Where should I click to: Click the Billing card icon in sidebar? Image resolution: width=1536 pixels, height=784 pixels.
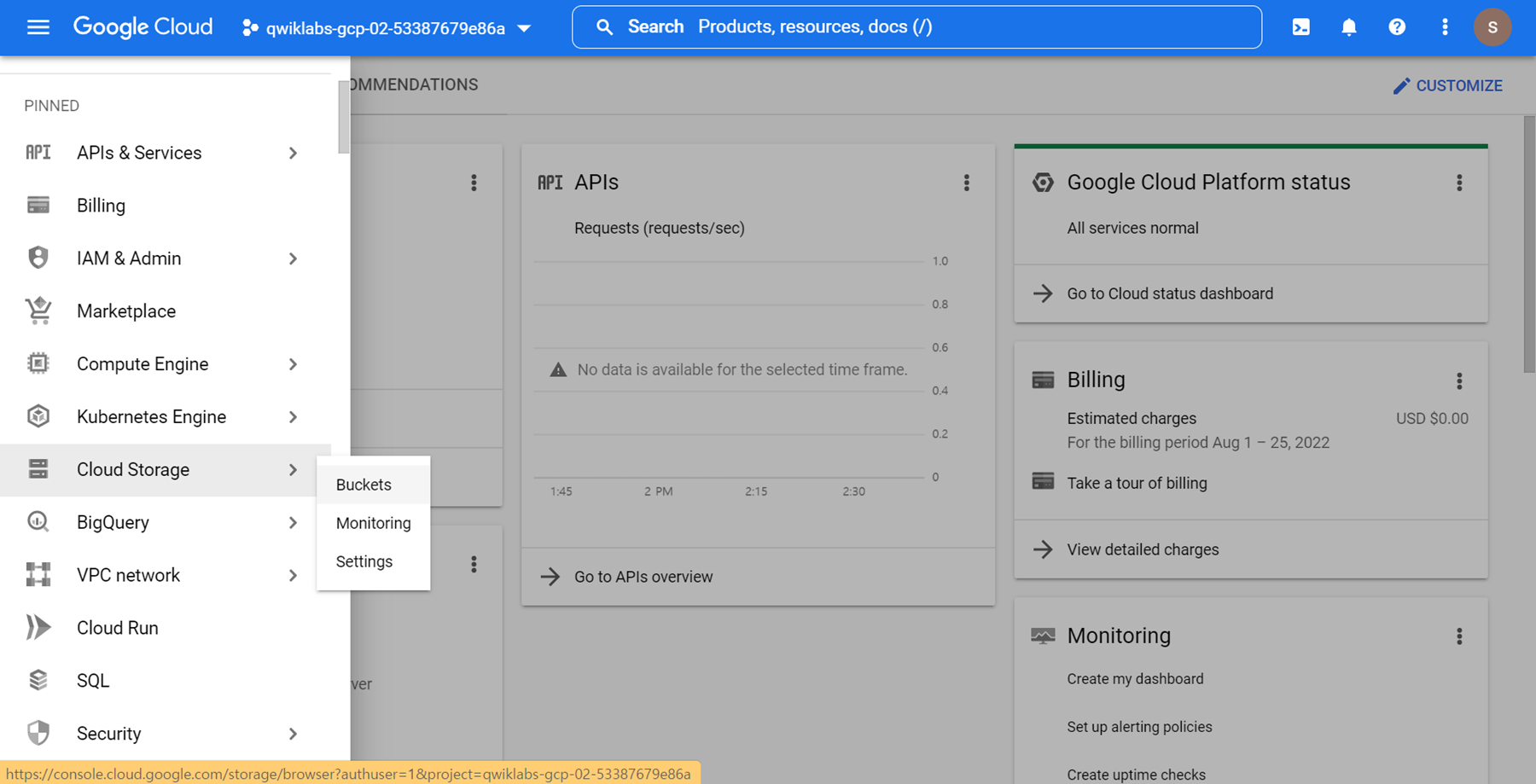[38, 206]
